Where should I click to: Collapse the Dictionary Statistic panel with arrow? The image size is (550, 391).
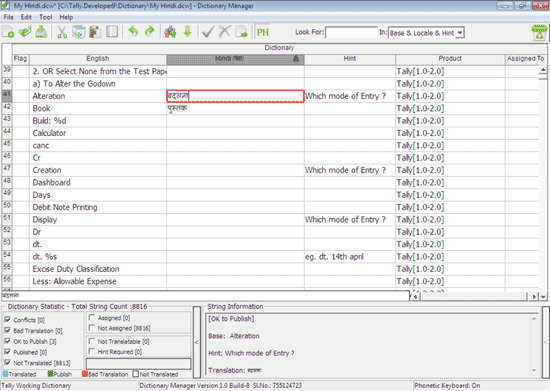pos(197,342)
